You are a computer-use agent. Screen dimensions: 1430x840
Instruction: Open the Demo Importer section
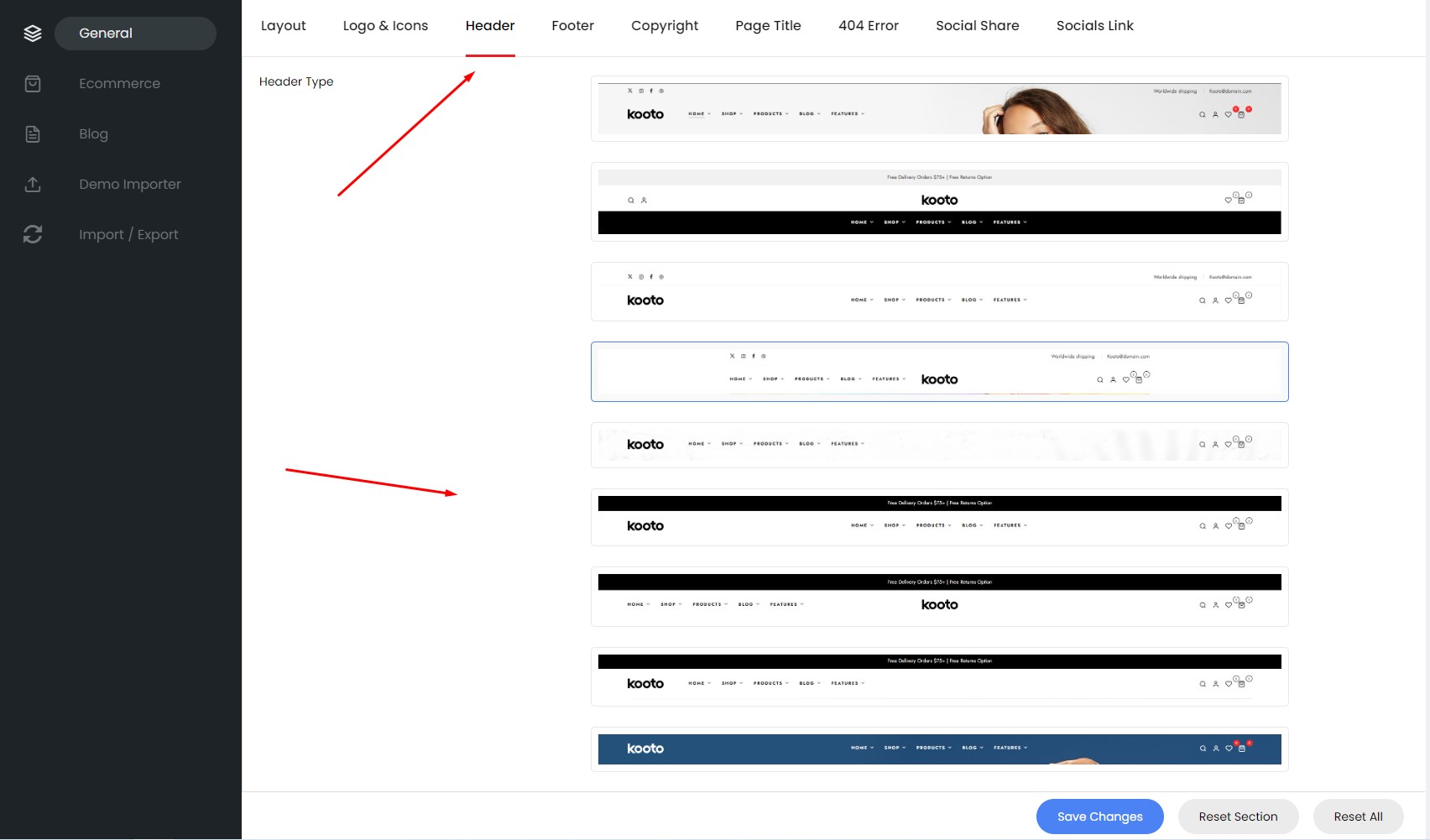pyautogui.click(x=129, y=185)
